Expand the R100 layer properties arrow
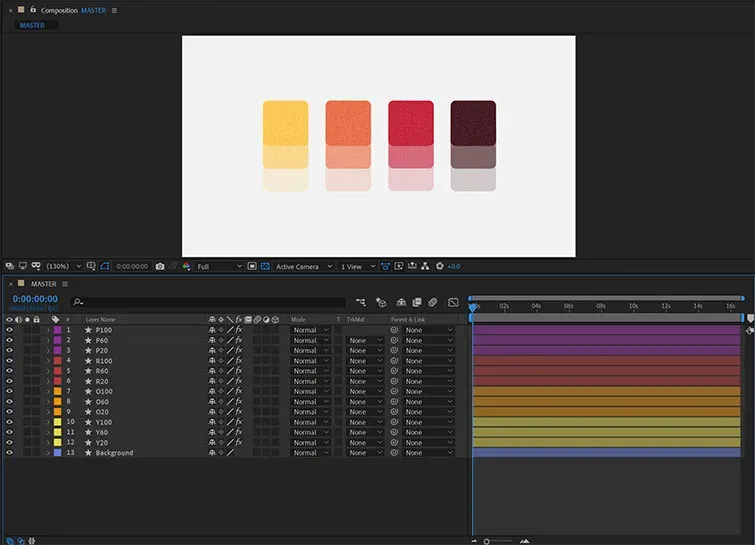Image resolution: width=755 pixels, height=545 pixels. point(48,361)
